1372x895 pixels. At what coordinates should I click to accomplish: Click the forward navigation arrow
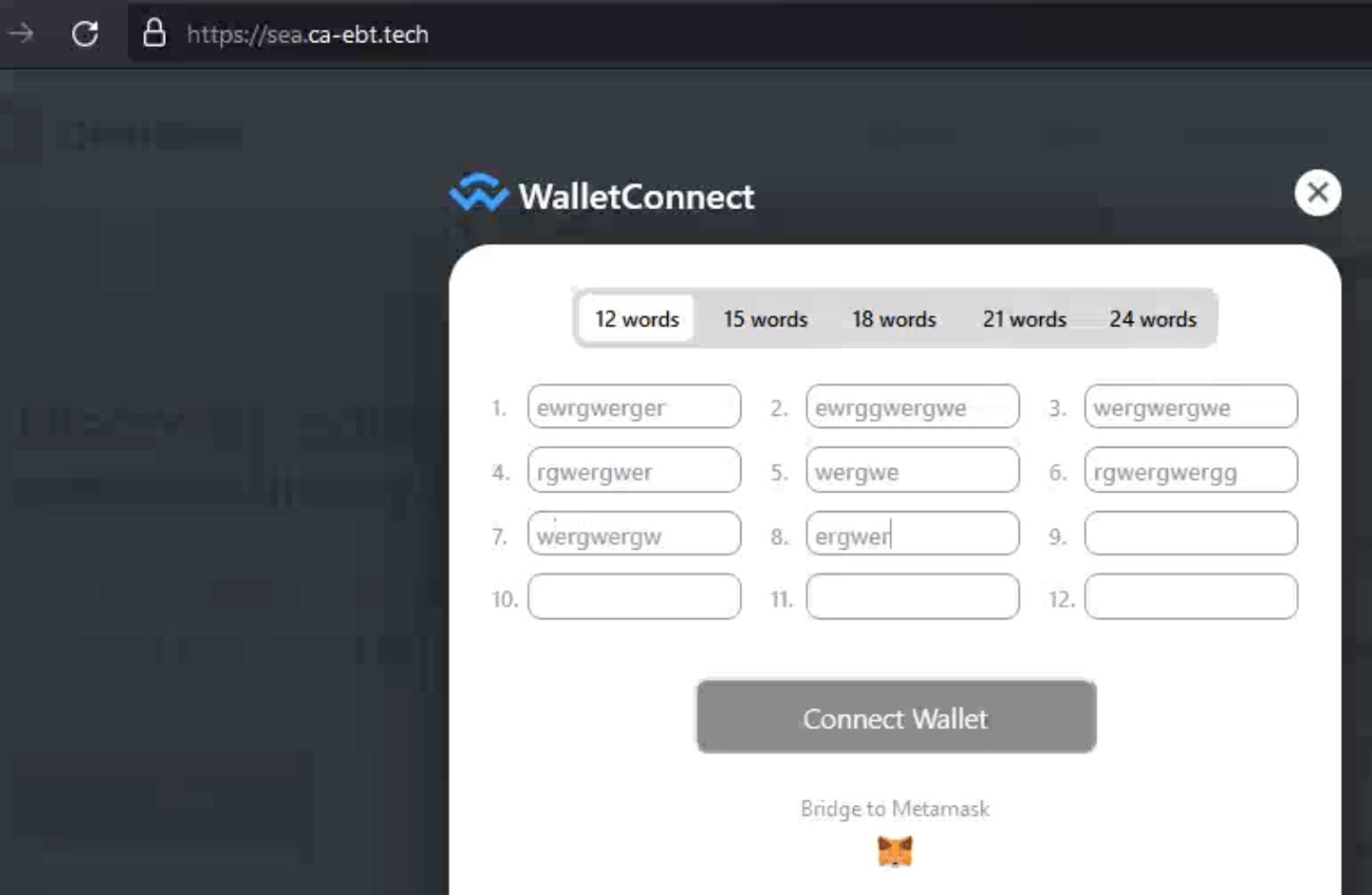(21, 34)
